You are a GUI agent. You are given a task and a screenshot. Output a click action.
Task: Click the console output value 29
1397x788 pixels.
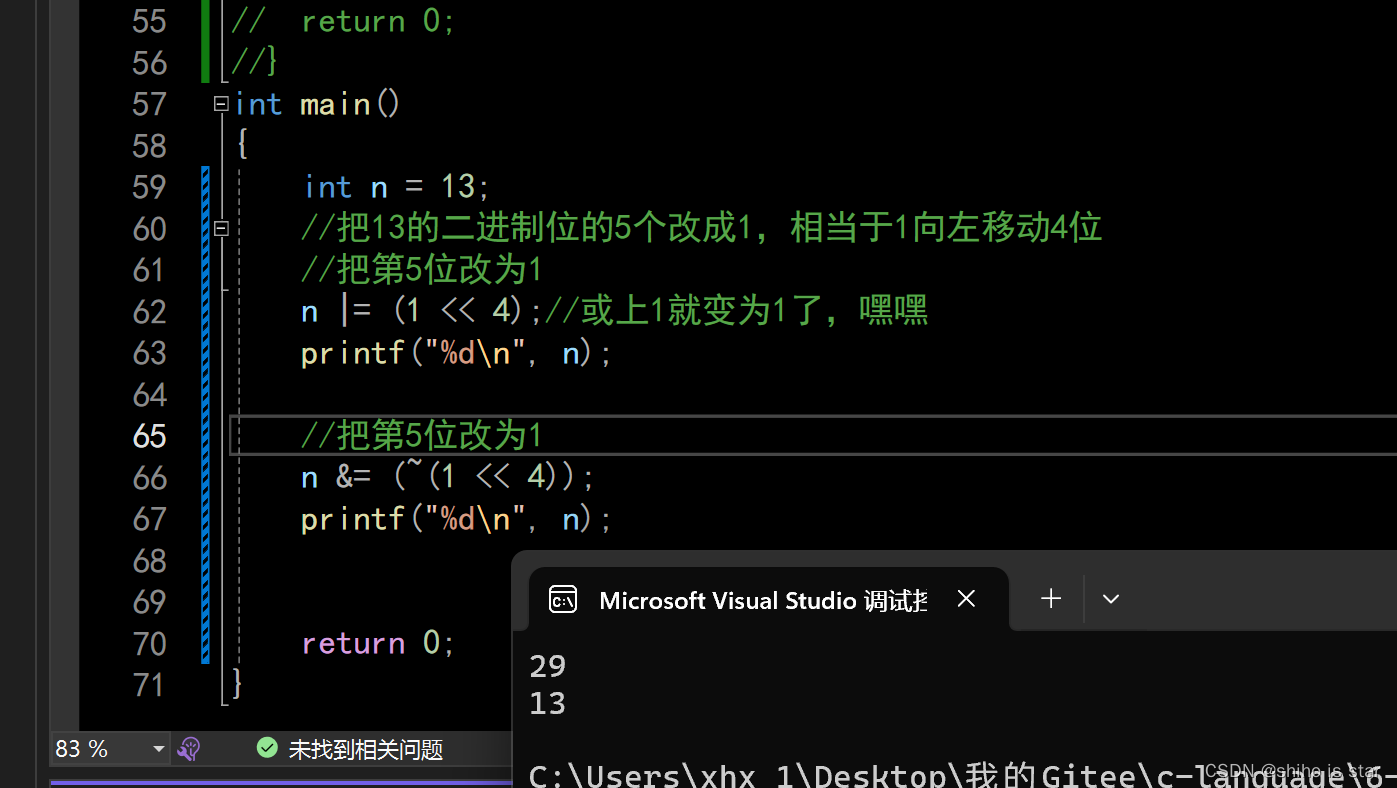(548, 667)
